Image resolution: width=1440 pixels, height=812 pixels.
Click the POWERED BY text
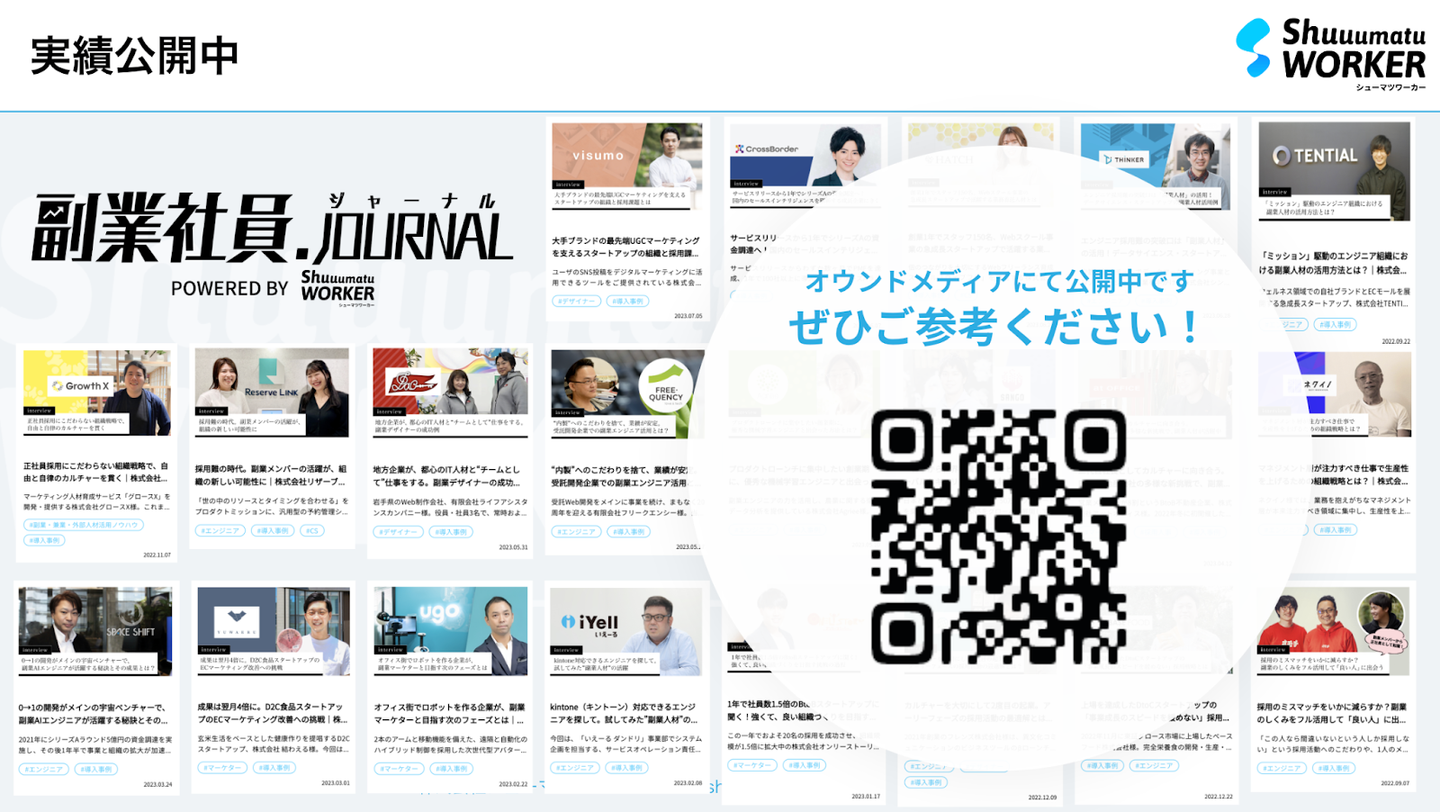[x=230, y=288]
